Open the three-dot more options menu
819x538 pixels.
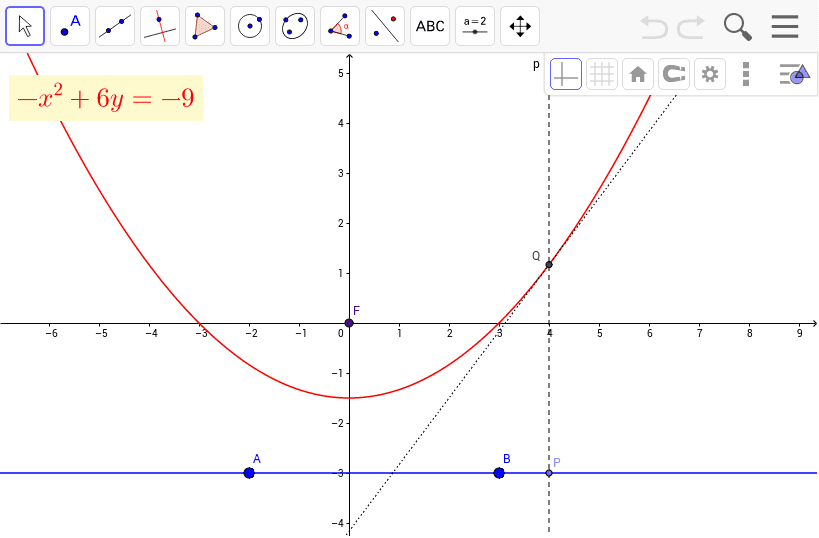coord(746,74)
